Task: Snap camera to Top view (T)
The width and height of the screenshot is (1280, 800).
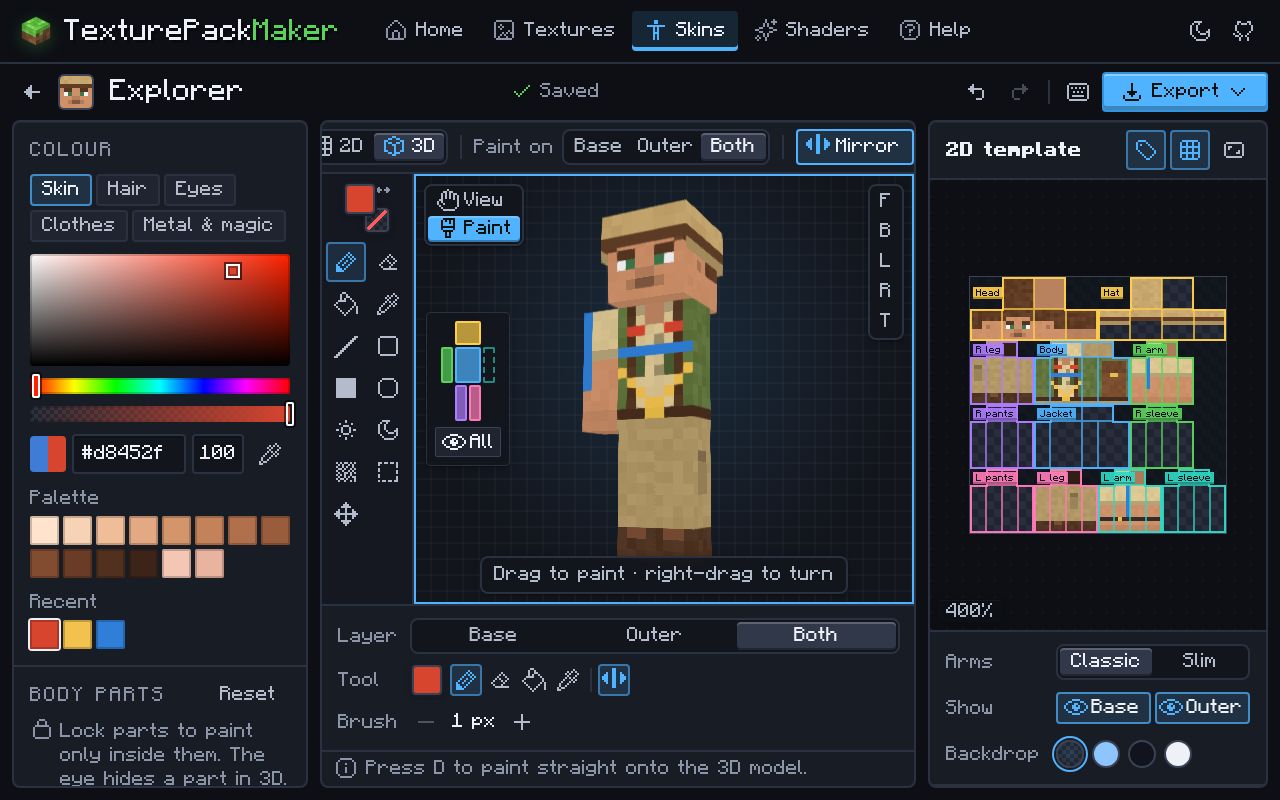Action: coord(885,320)
